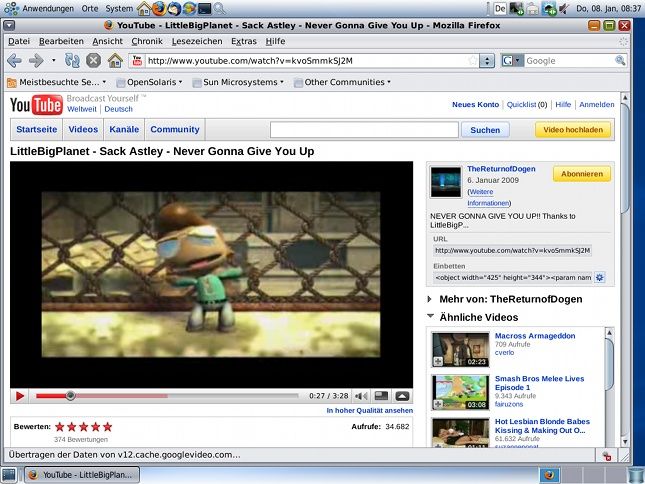
Task: Open the address bar history dropdown
Action: pyautogui.click(x=487, y=61)
